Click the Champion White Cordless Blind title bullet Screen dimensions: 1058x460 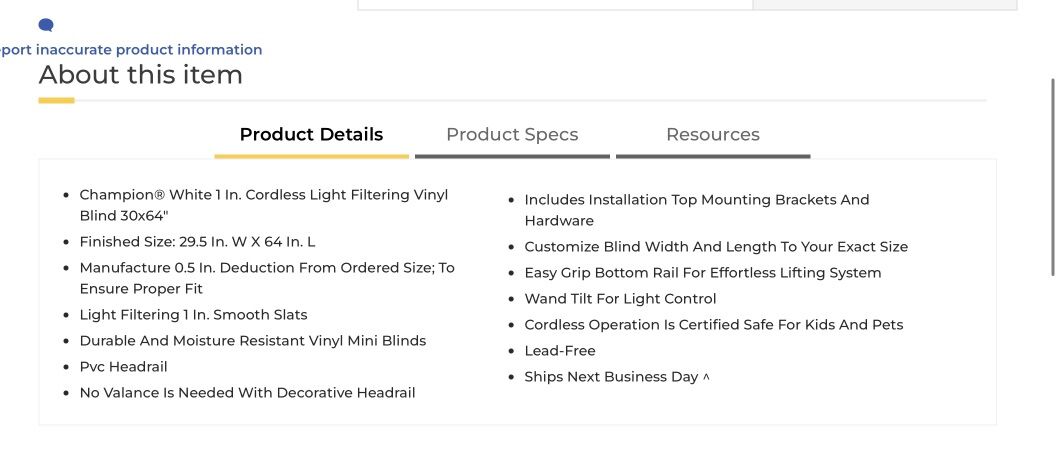click(x=264, y=205)
